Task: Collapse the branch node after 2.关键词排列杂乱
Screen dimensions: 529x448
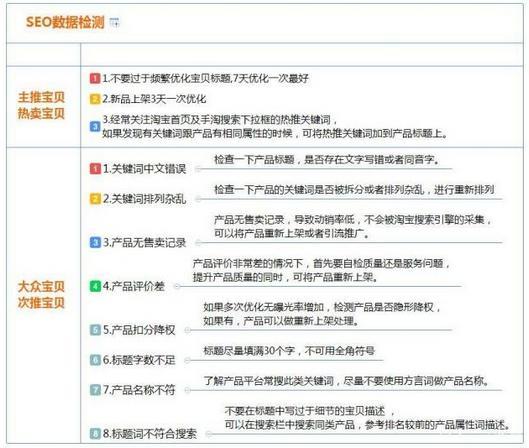Action: [198, 199]
